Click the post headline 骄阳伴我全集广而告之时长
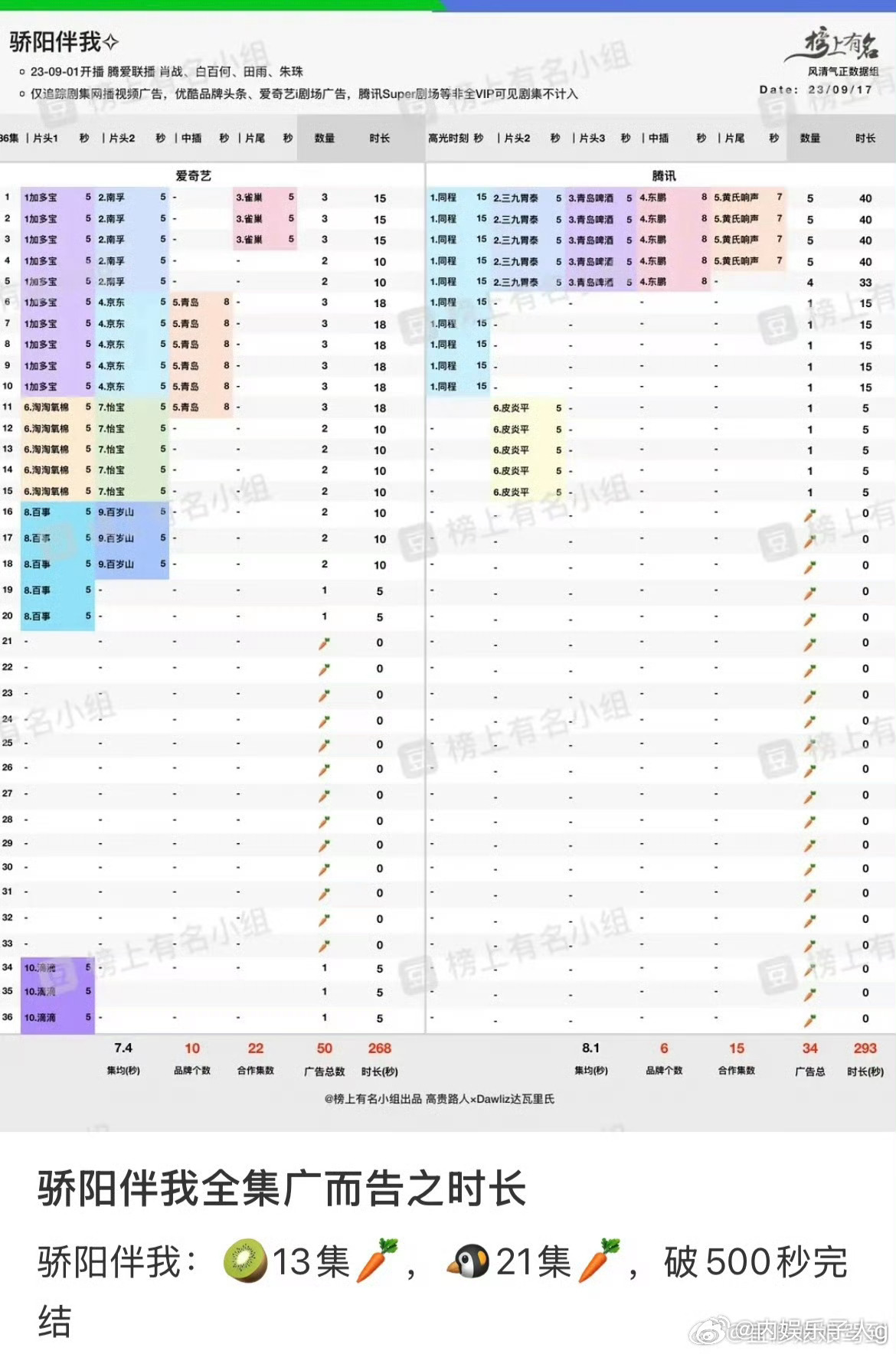This screenshot has width=896, height=1354. 282,1189
